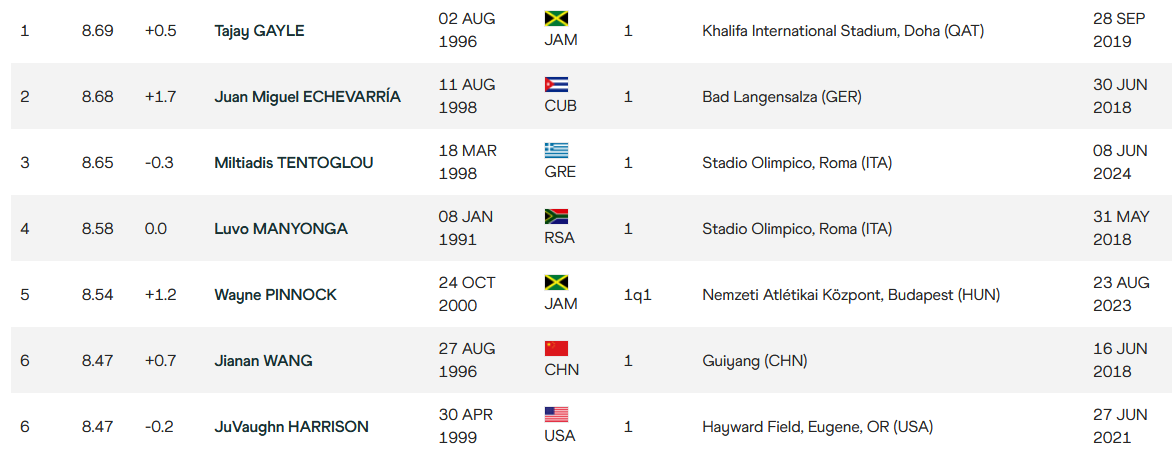Open Wayne PINNOCK profile

(x=276, y=295)
